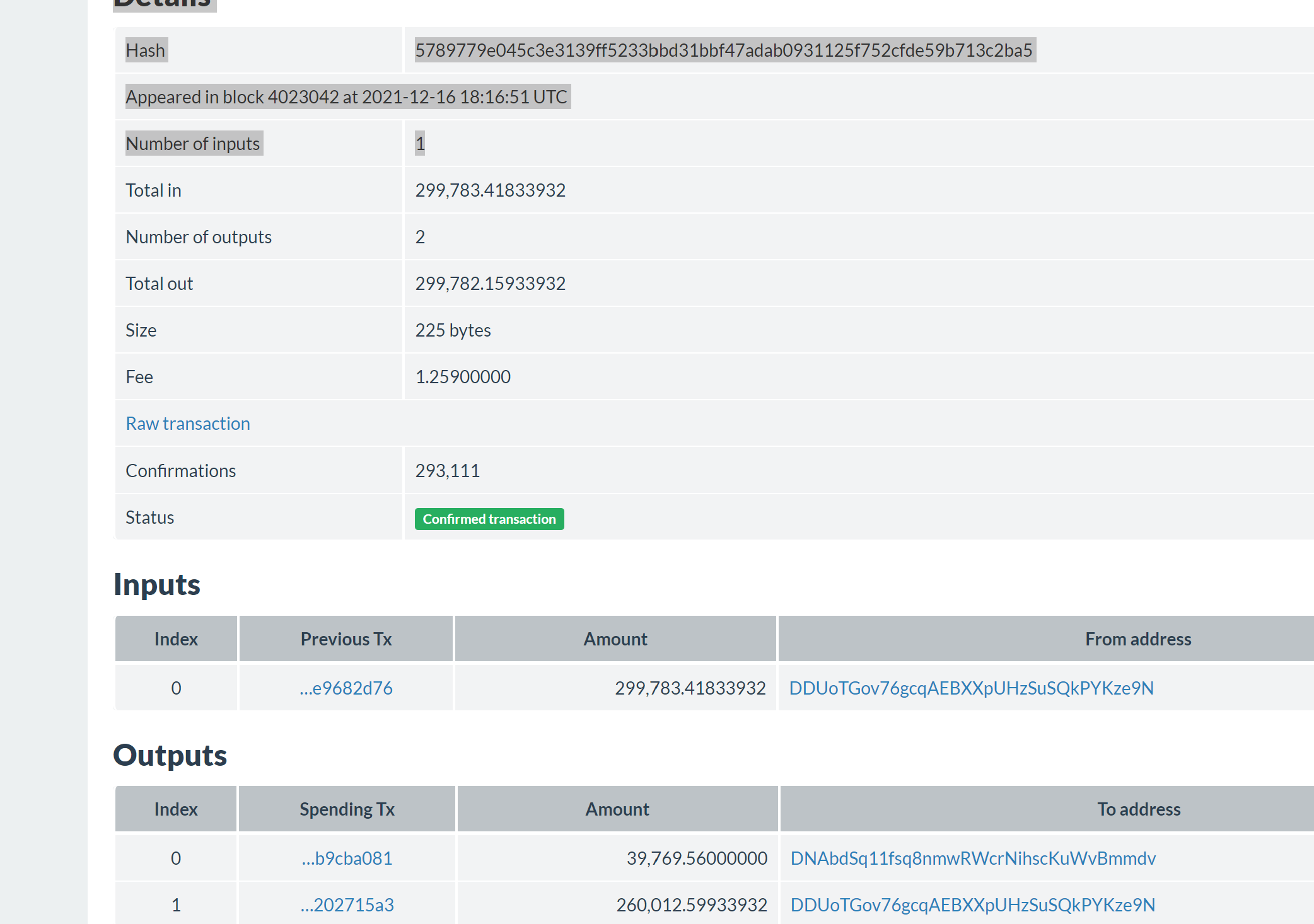Click the Confirmed transaction status badge
This screenshot has width=1314, height=924.
point(489,519)
